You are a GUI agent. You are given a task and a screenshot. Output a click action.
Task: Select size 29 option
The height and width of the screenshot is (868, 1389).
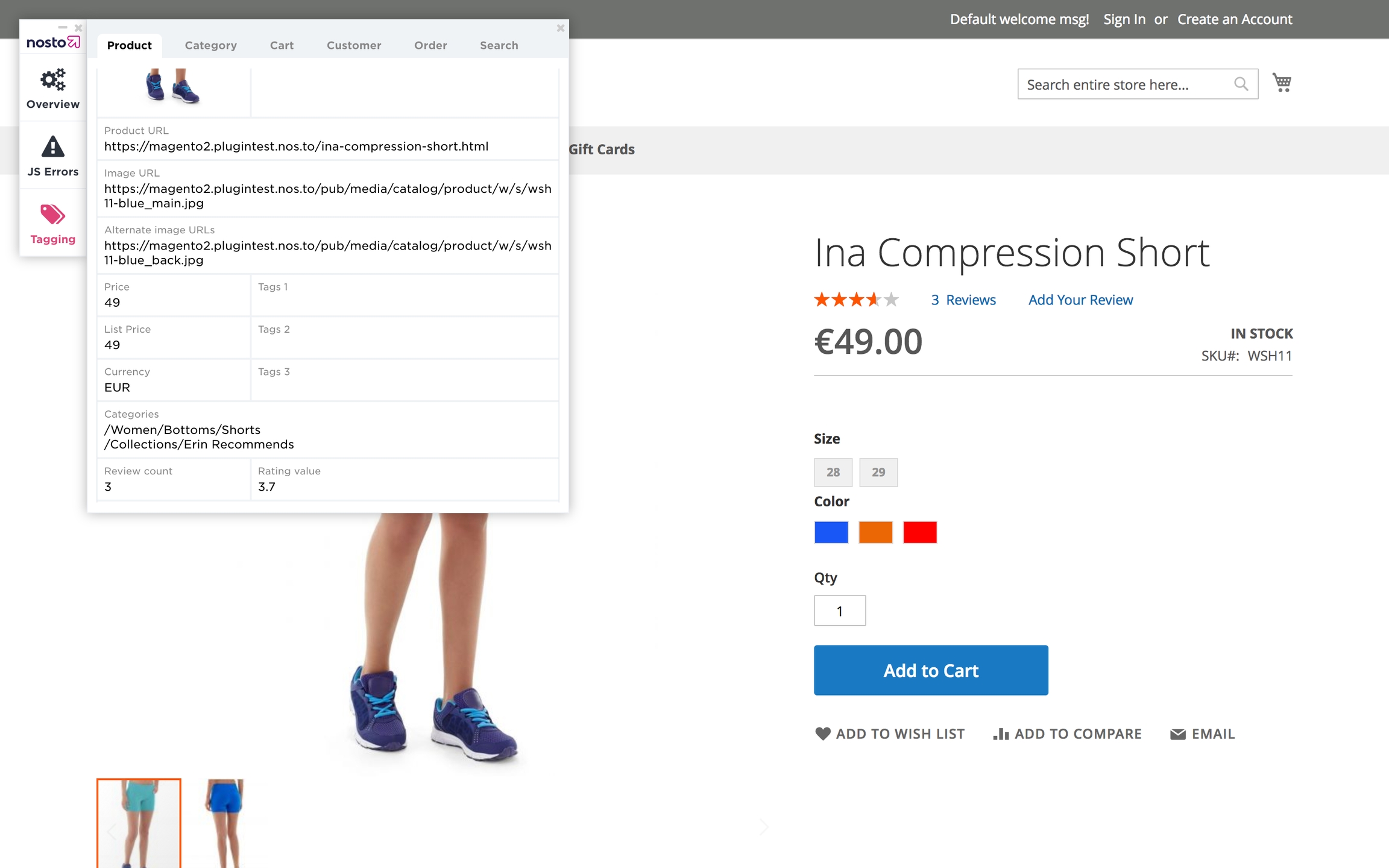[878, 472]
